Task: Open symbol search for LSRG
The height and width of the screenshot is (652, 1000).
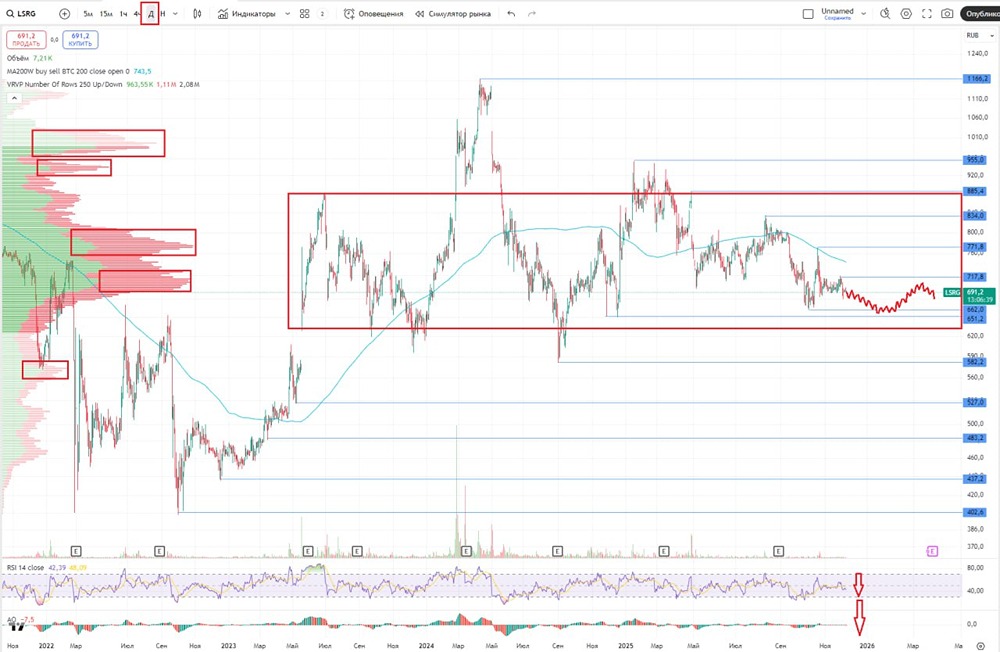Action: [21, 13]
